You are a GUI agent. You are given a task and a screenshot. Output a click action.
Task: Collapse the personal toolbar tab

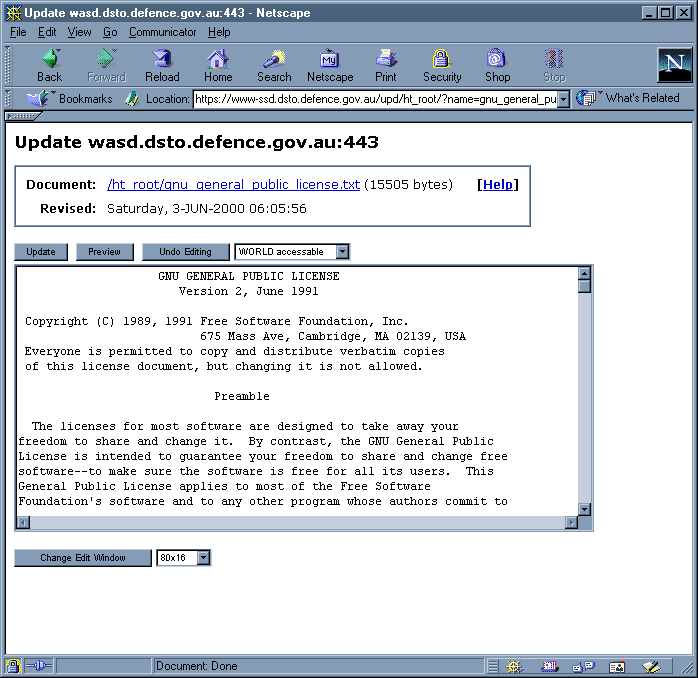point(22,116)
